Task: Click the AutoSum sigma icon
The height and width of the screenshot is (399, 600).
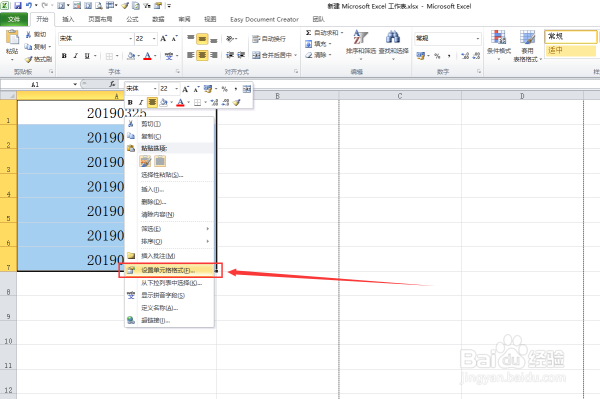Action: tap(308, 33)
